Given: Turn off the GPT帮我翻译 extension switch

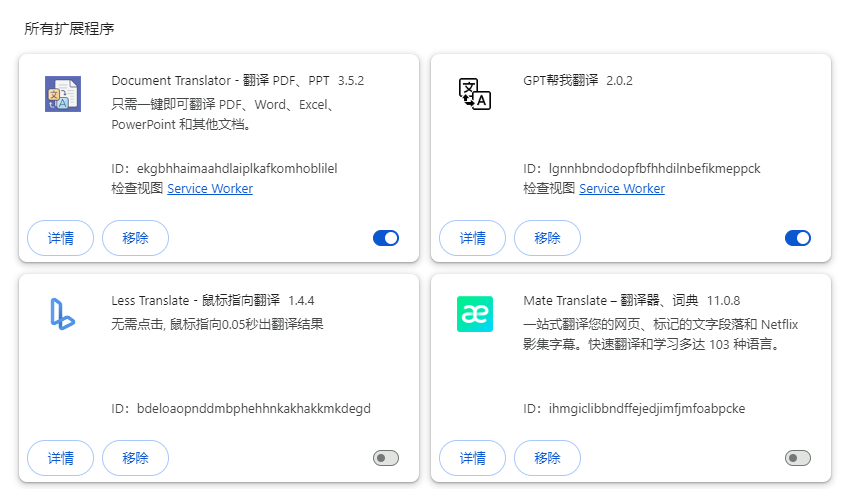Looking at the screenshot, I should [x=797, y=238].
